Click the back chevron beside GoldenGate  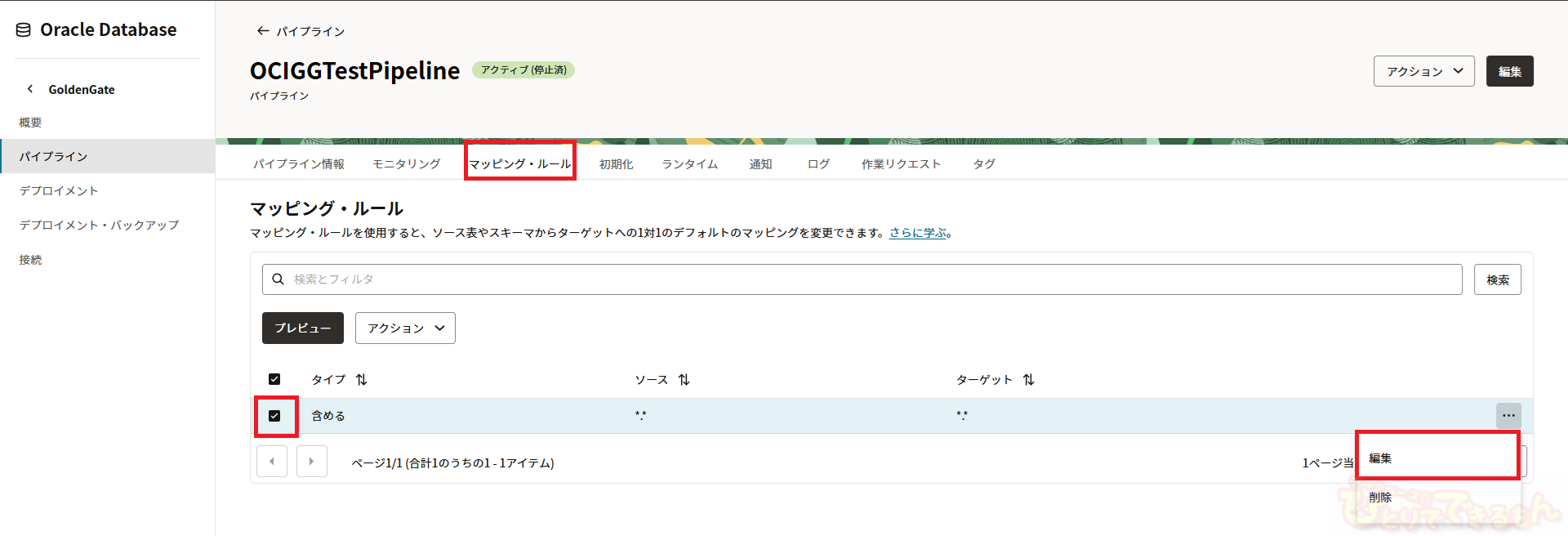[30, 89]
